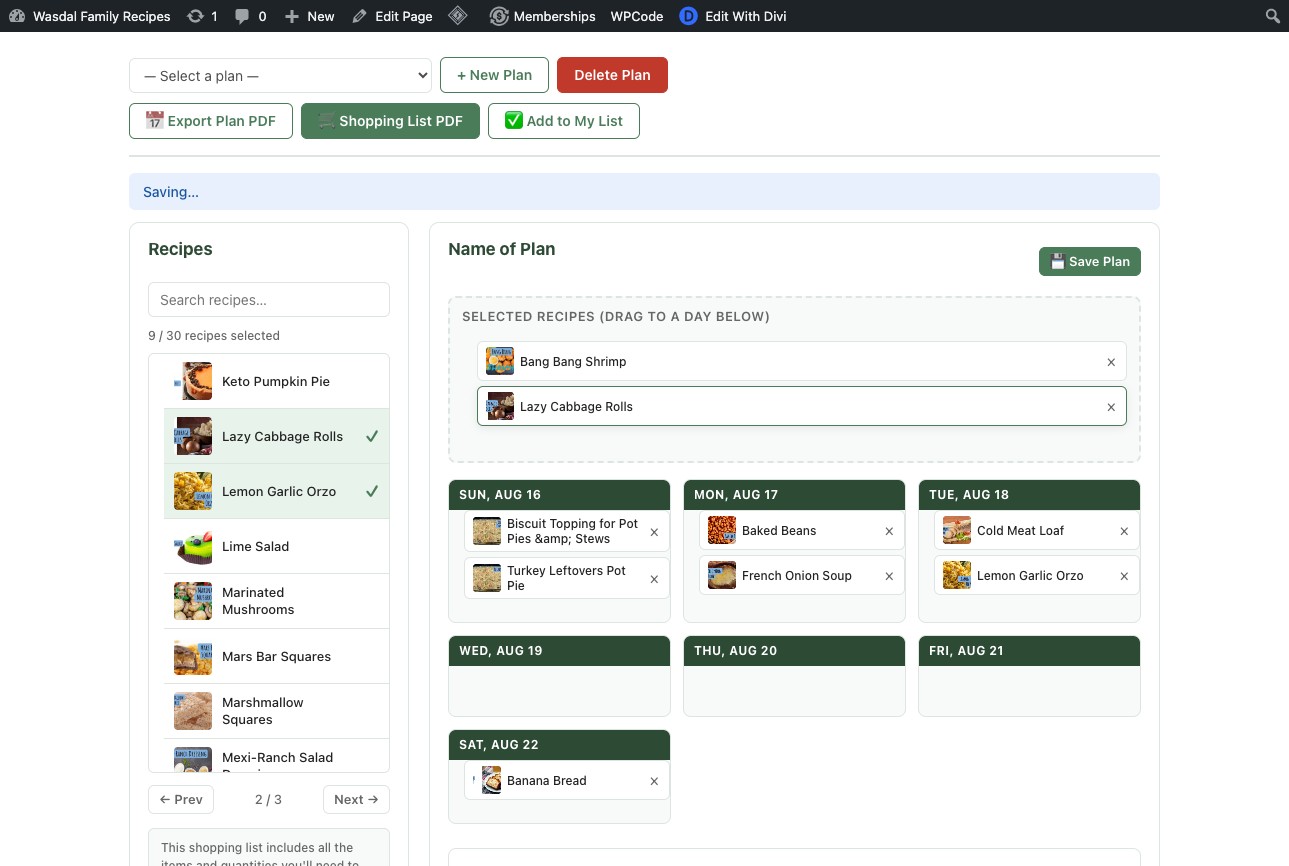Remove Cold Meat Loaf from Tue, Aug 18
Viewport: 1289px width, 866px height.
1124,531
